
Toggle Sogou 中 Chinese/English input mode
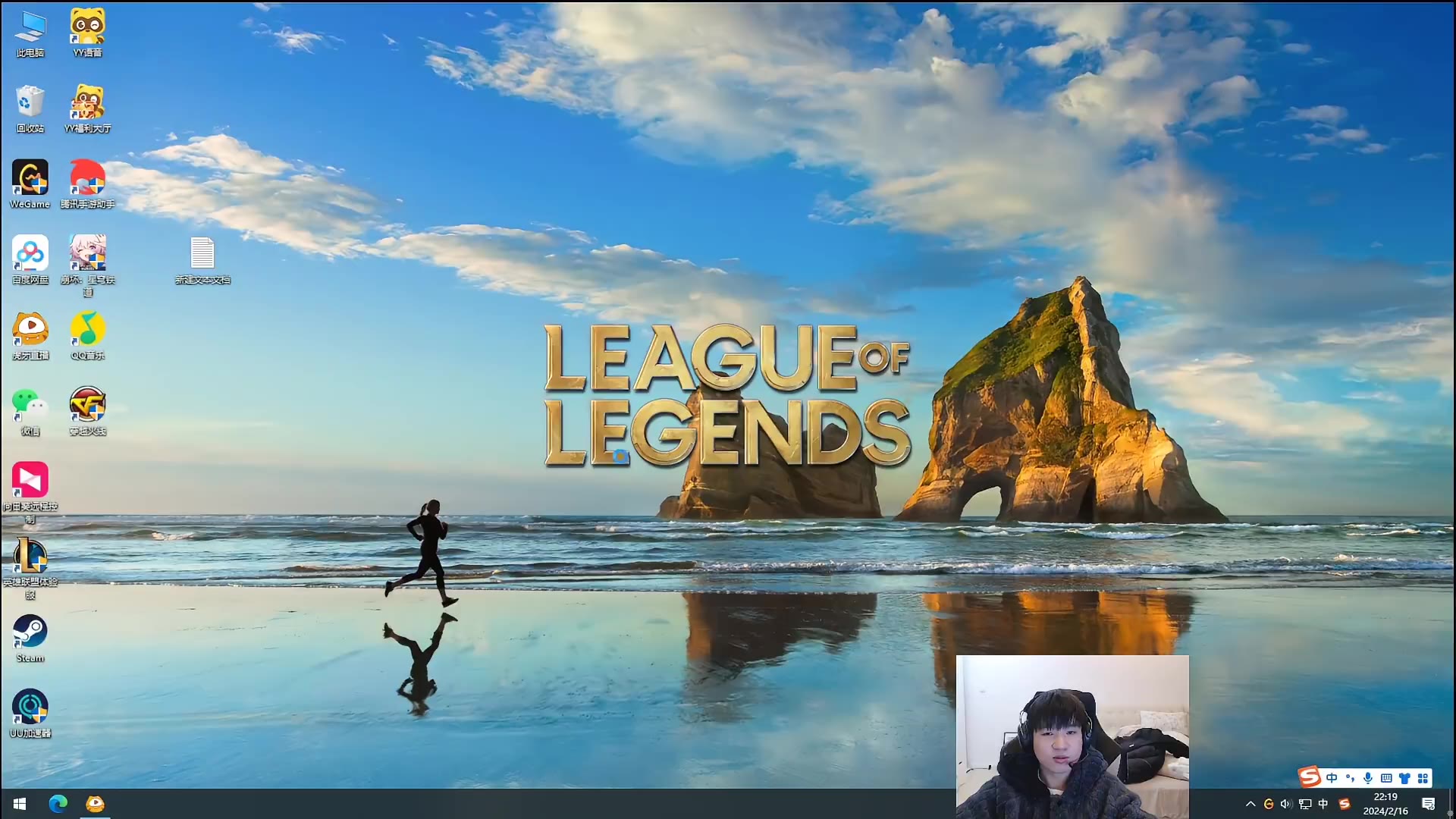click(x=1332, y=777)
